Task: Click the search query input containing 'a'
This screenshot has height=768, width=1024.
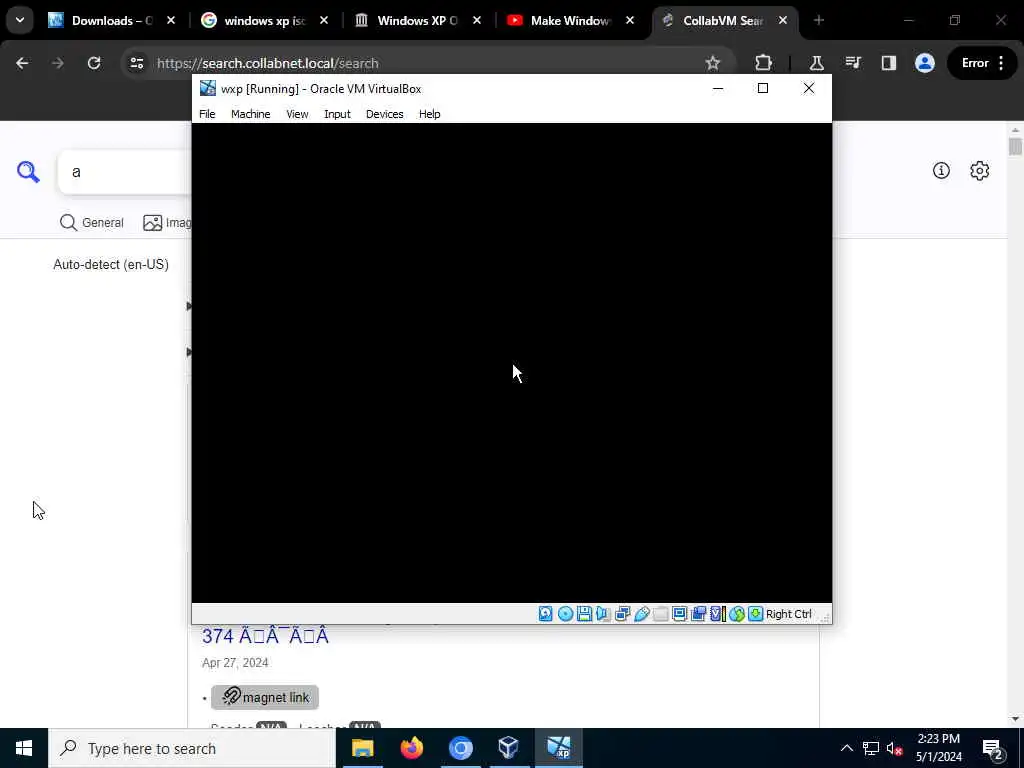Action: (x=124, y=172)
